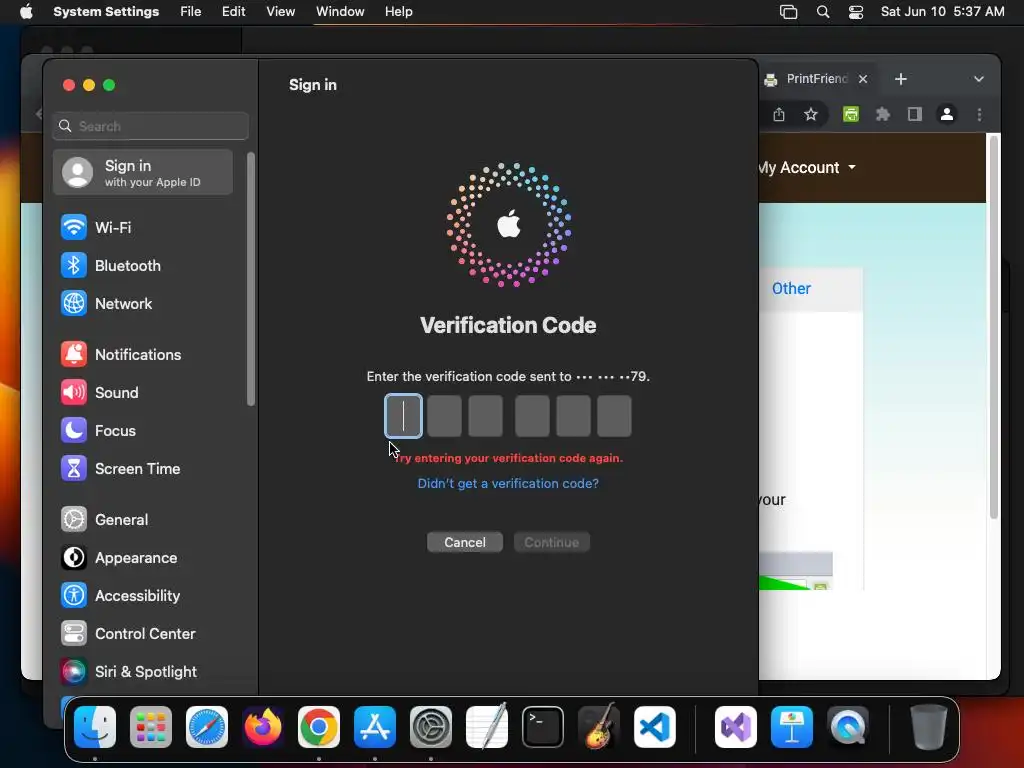The image size is (1024, 768).
Task: Open Finder from the Dock
Action: coord(95,727)
